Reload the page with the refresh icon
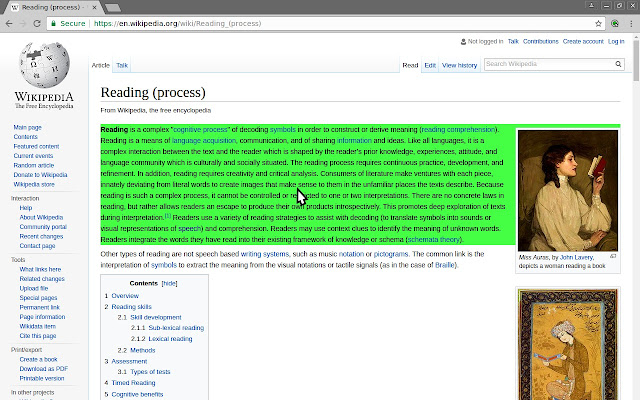 point(37,24)
